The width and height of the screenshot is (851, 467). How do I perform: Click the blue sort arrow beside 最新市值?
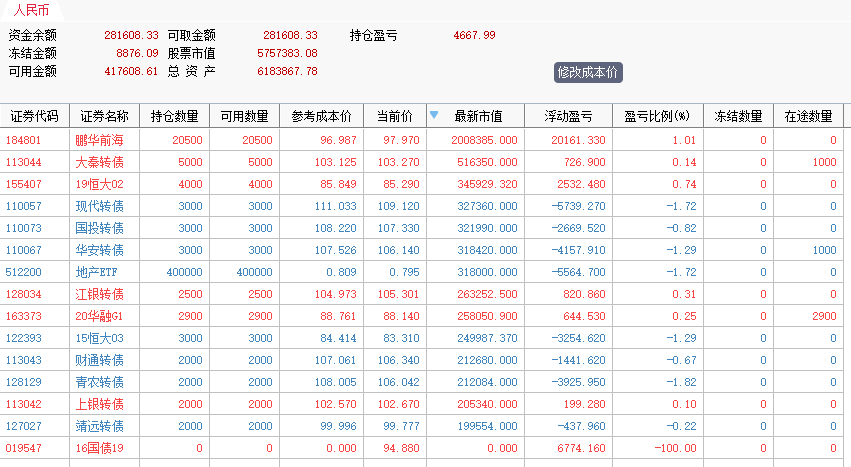point(433,115)
